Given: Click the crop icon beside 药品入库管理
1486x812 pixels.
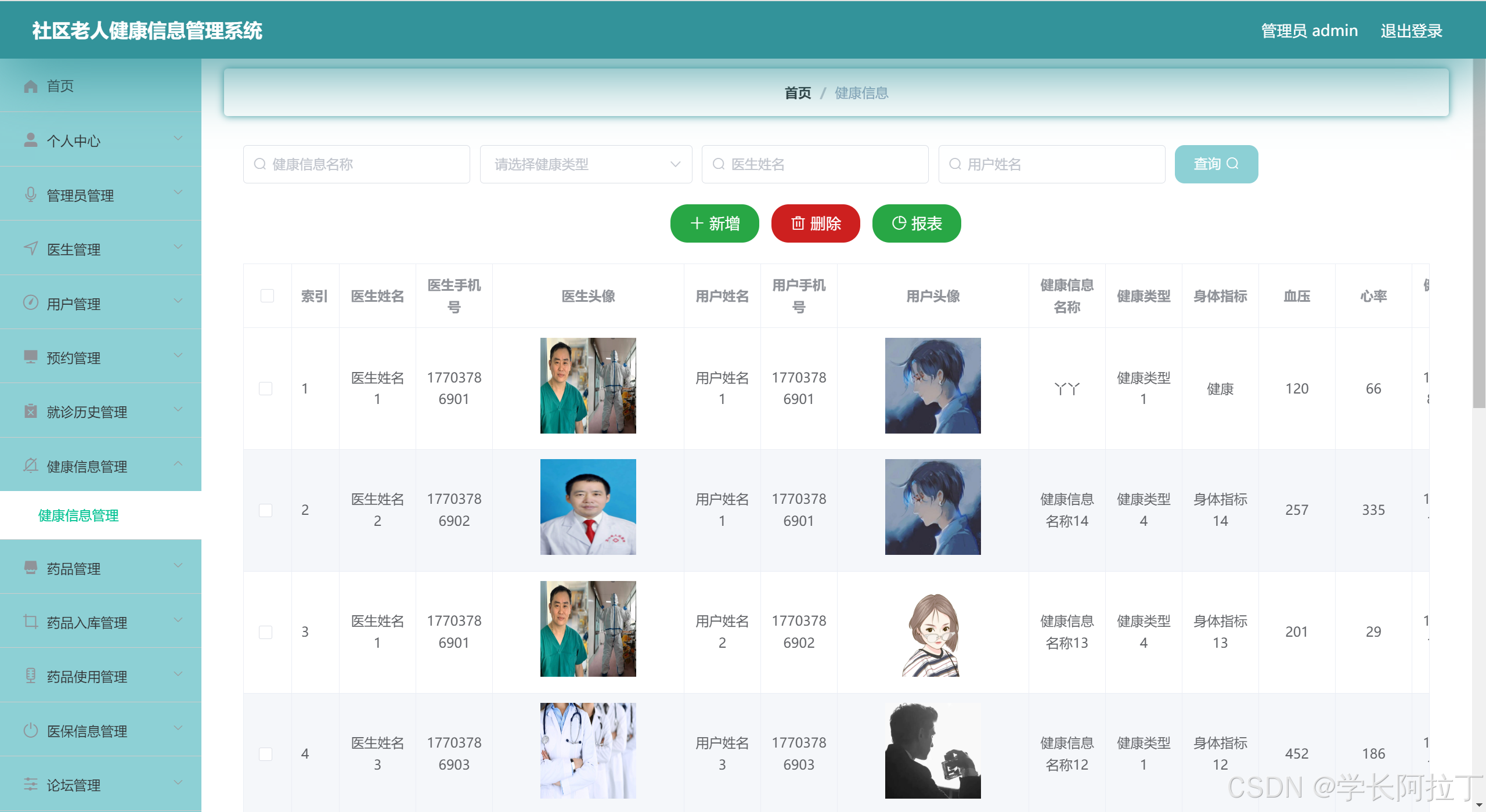Looking at the screenshot, I should coord(31,622).
